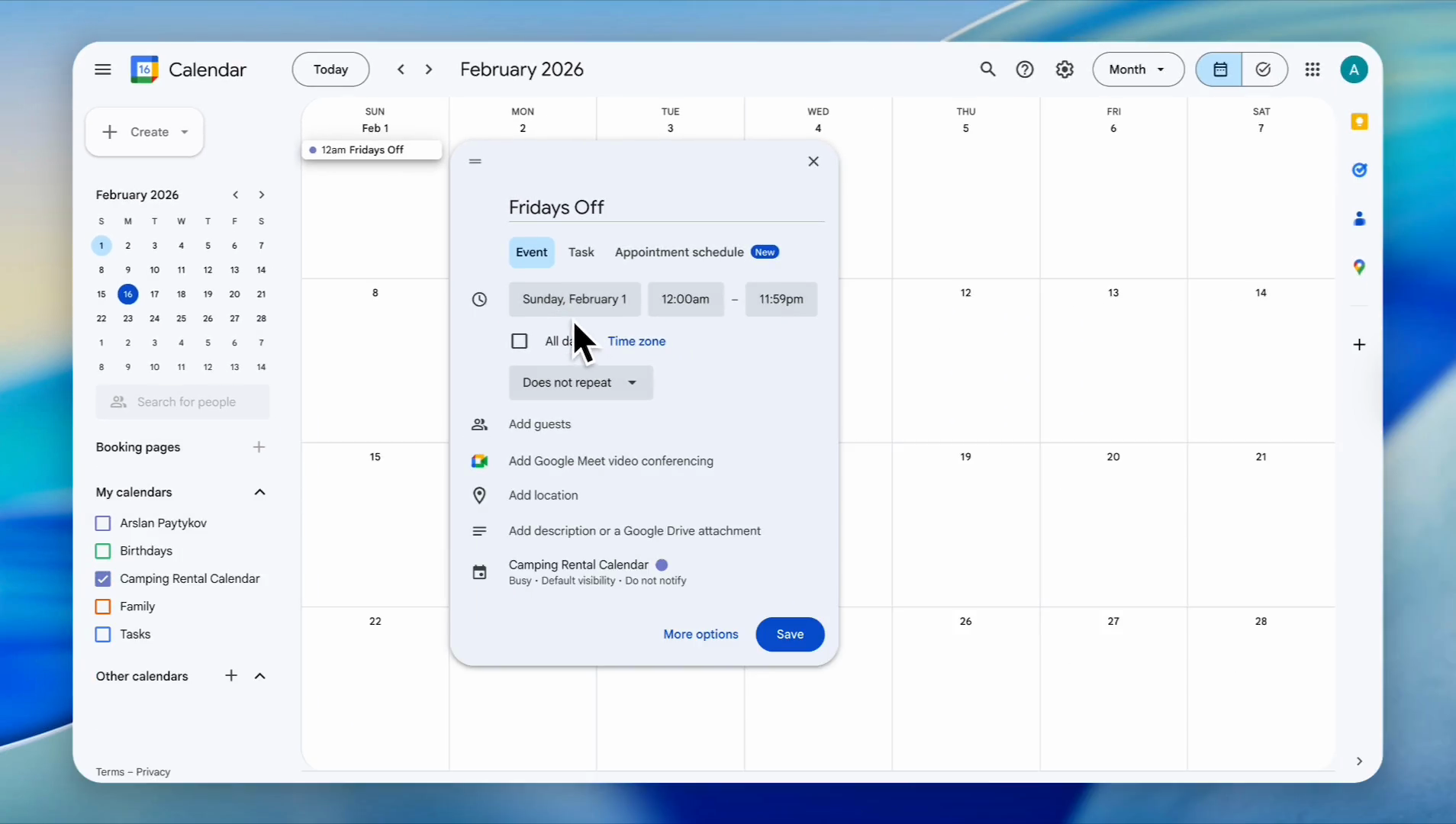1456x824 pixels.
Task: Go to previous month in main toolbar
Action: click(401, 69)
